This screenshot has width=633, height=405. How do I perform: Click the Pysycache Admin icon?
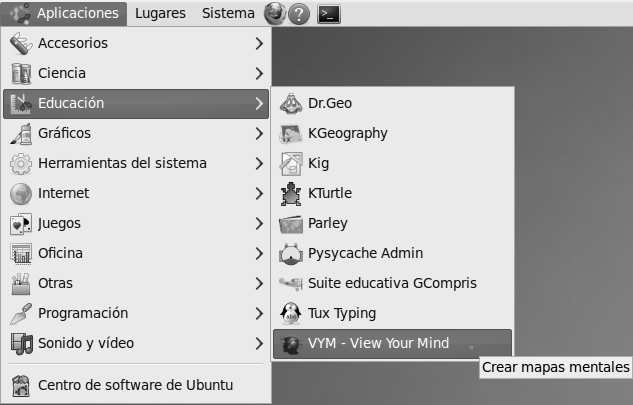point(290,253)
